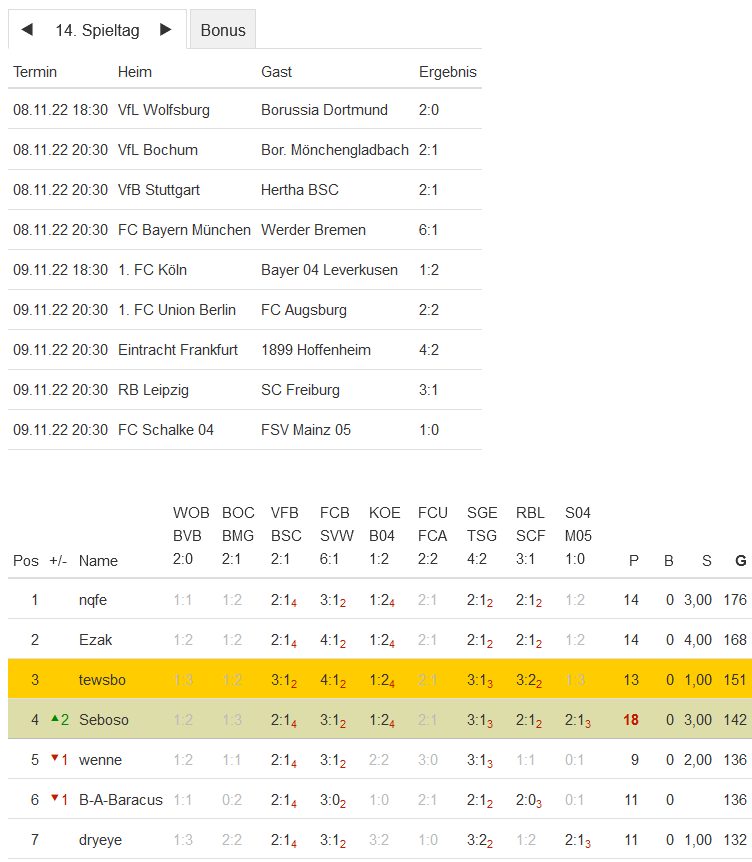Click the dryeye player name
Screen dimensions: 752x862
pos(100,840)
